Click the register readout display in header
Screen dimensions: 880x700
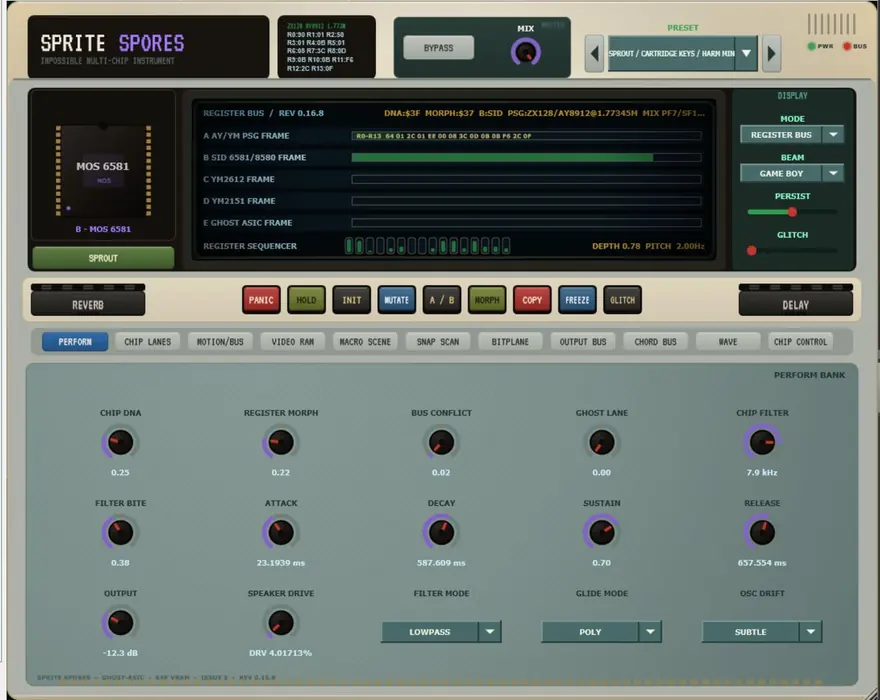327,47
